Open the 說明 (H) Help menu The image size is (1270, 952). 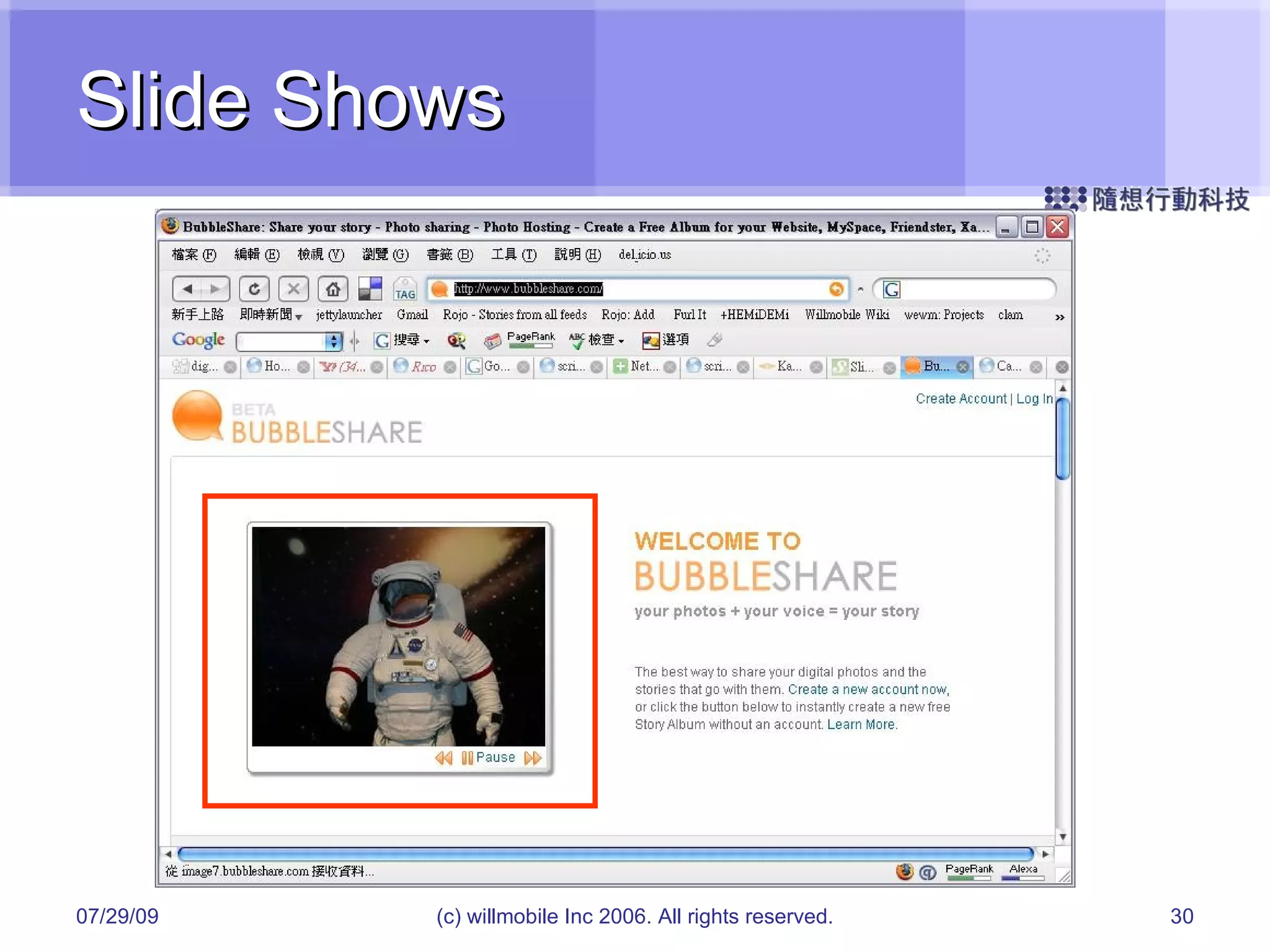578,255
